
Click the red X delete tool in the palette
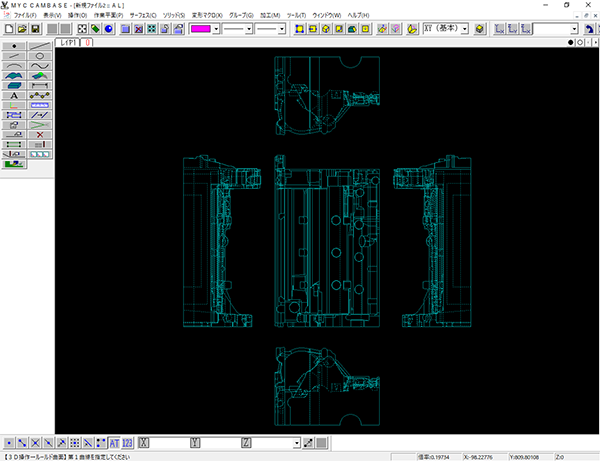point(40,135)
